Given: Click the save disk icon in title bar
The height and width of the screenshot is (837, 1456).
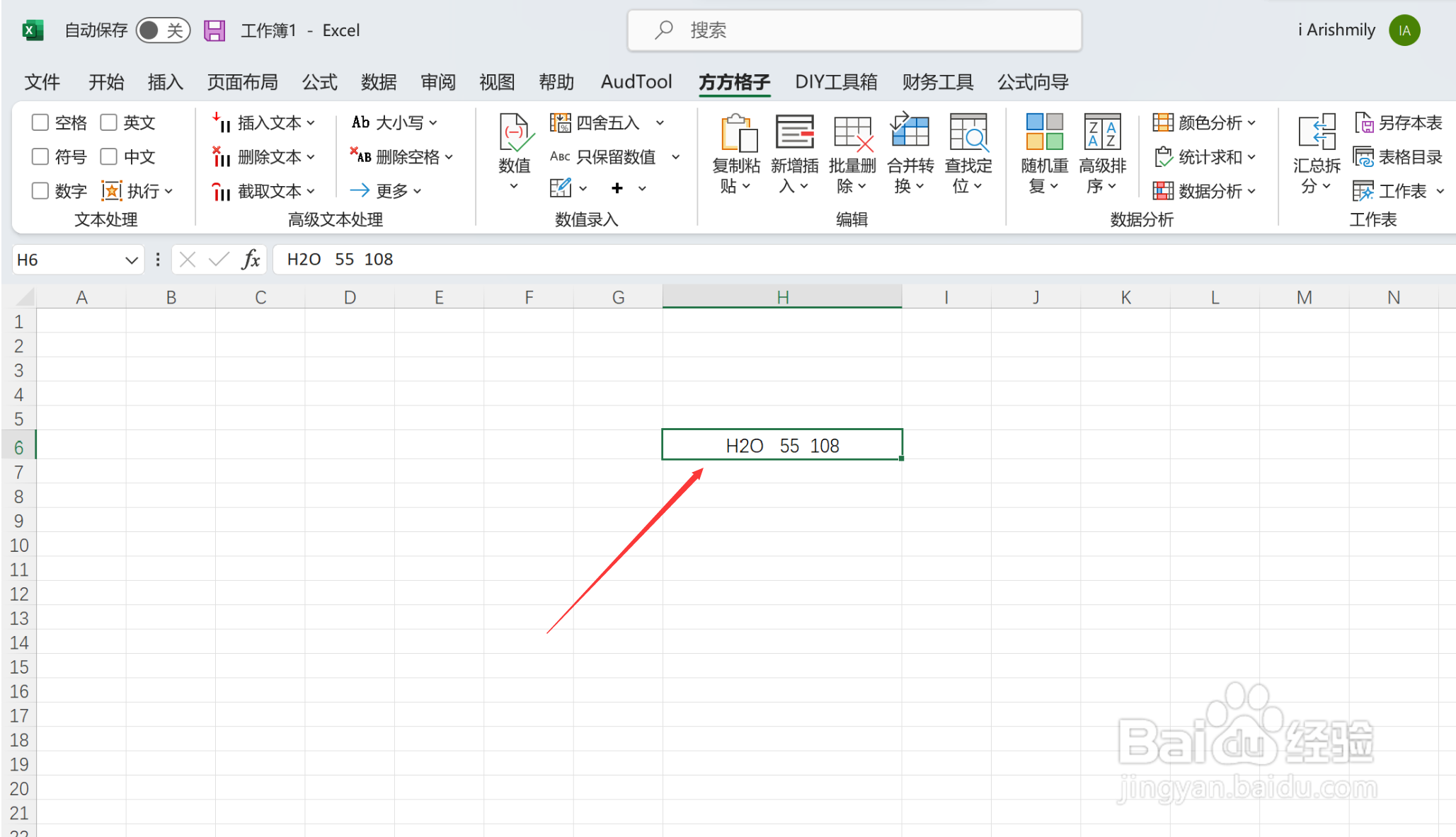Looking at the screenshot, I should tap(214, 30).
